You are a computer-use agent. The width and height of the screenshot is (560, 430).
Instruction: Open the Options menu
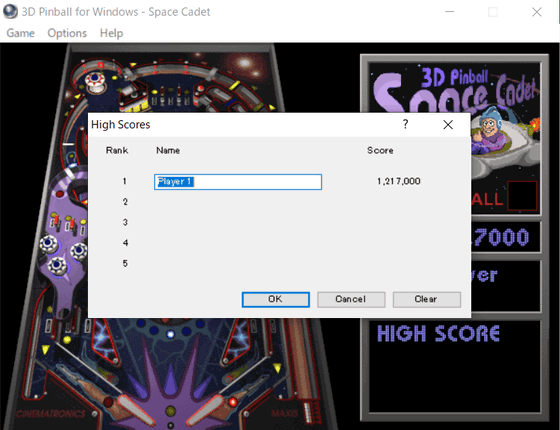click(67, 33)
